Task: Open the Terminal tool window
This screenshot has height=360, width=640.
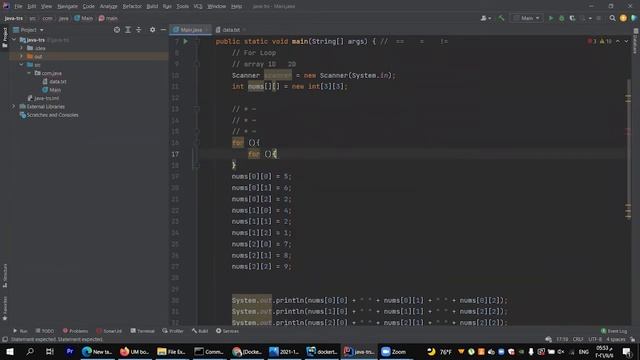Action: (142, 331)
